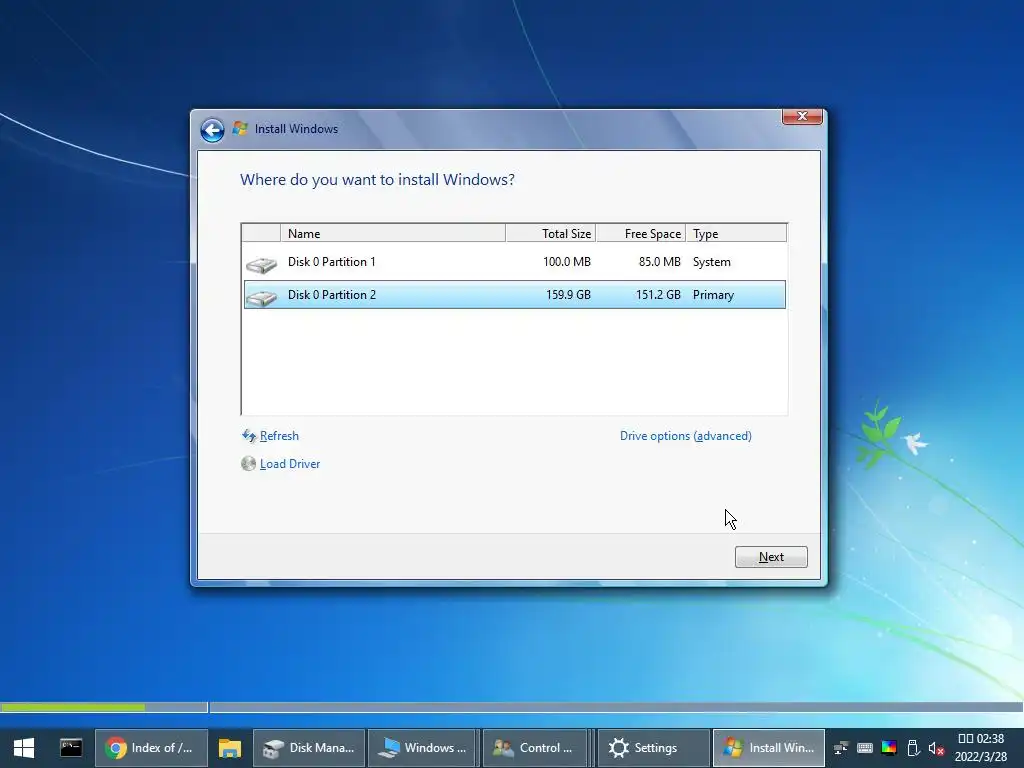Sort by the Free Space column header

(641, 233)
